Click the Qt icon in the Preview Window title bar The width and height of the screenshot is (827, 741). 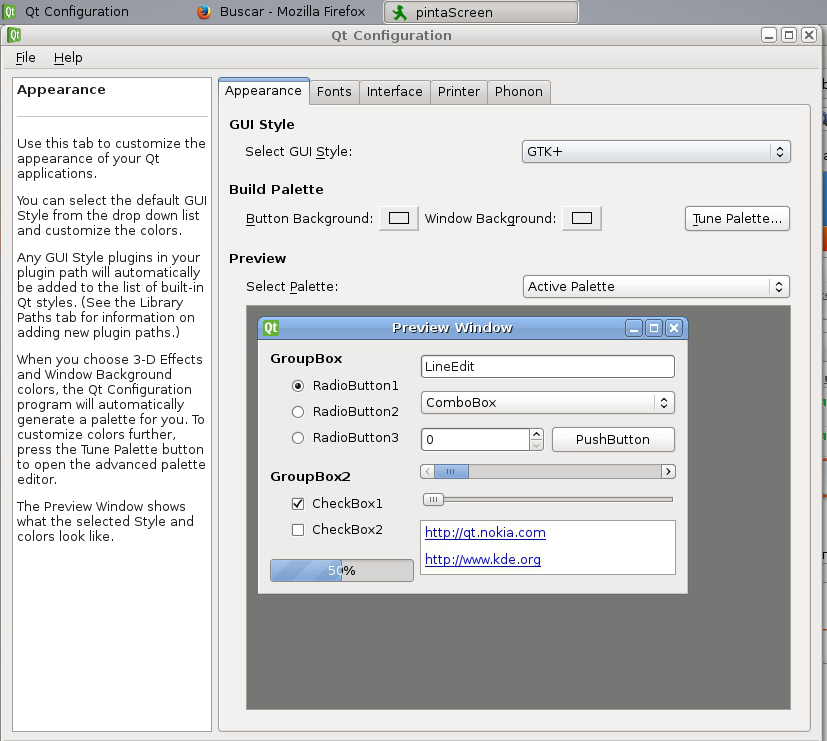pos(271,328)
